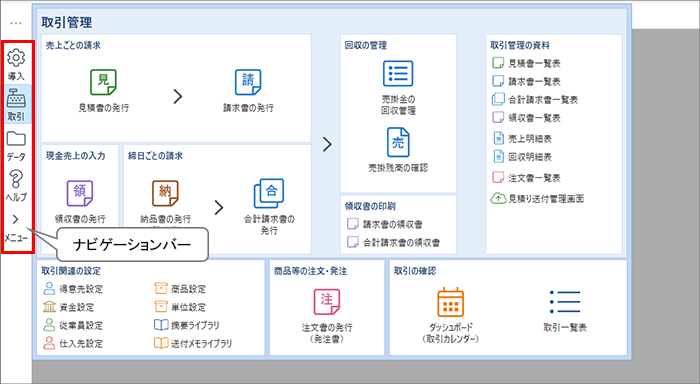Open 合計請求書一覧表 link

pos(535,100)
